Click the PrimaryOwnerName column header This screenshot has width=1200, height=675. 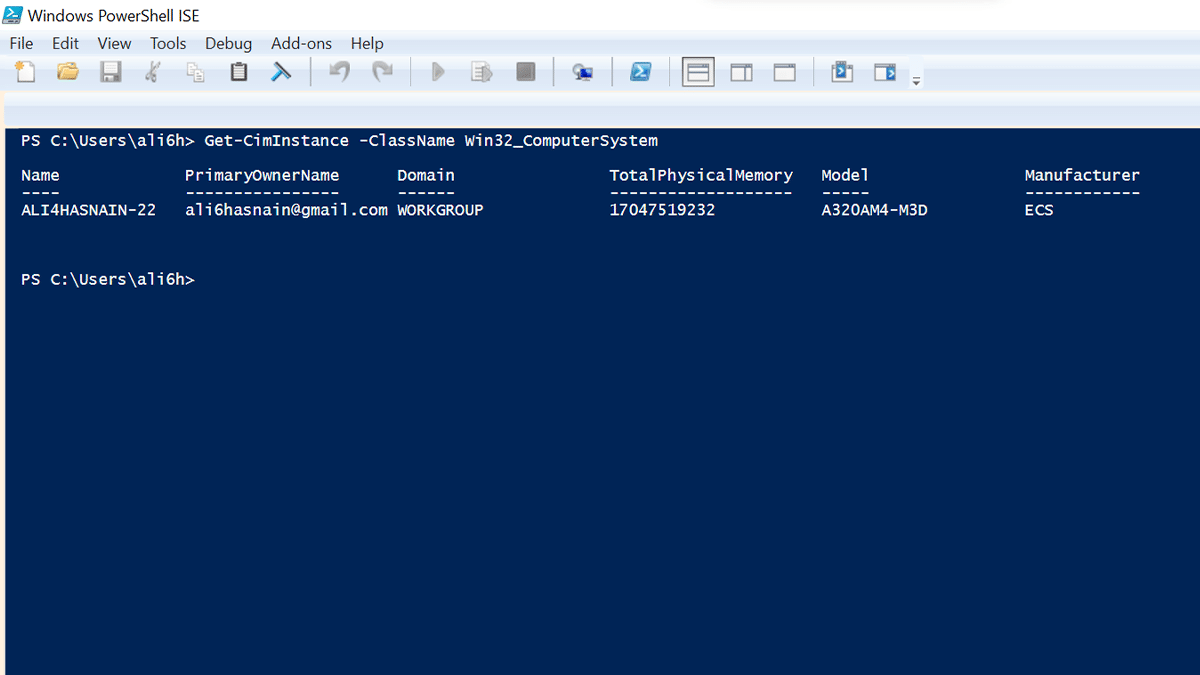262,175
